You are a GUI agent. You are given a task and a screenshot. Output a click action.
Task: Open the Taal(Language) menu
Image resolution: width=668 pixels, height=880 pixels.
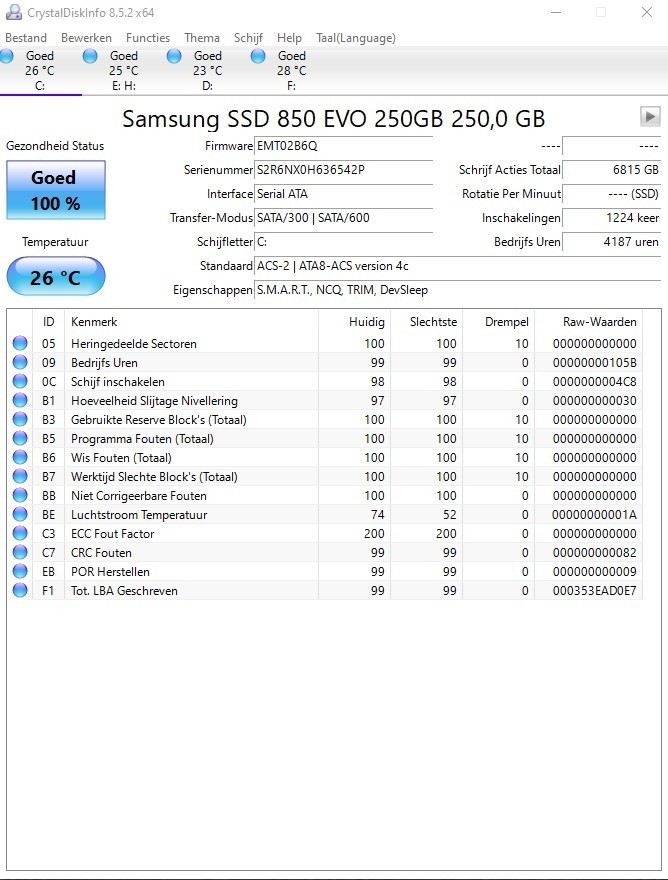point(356,38)
